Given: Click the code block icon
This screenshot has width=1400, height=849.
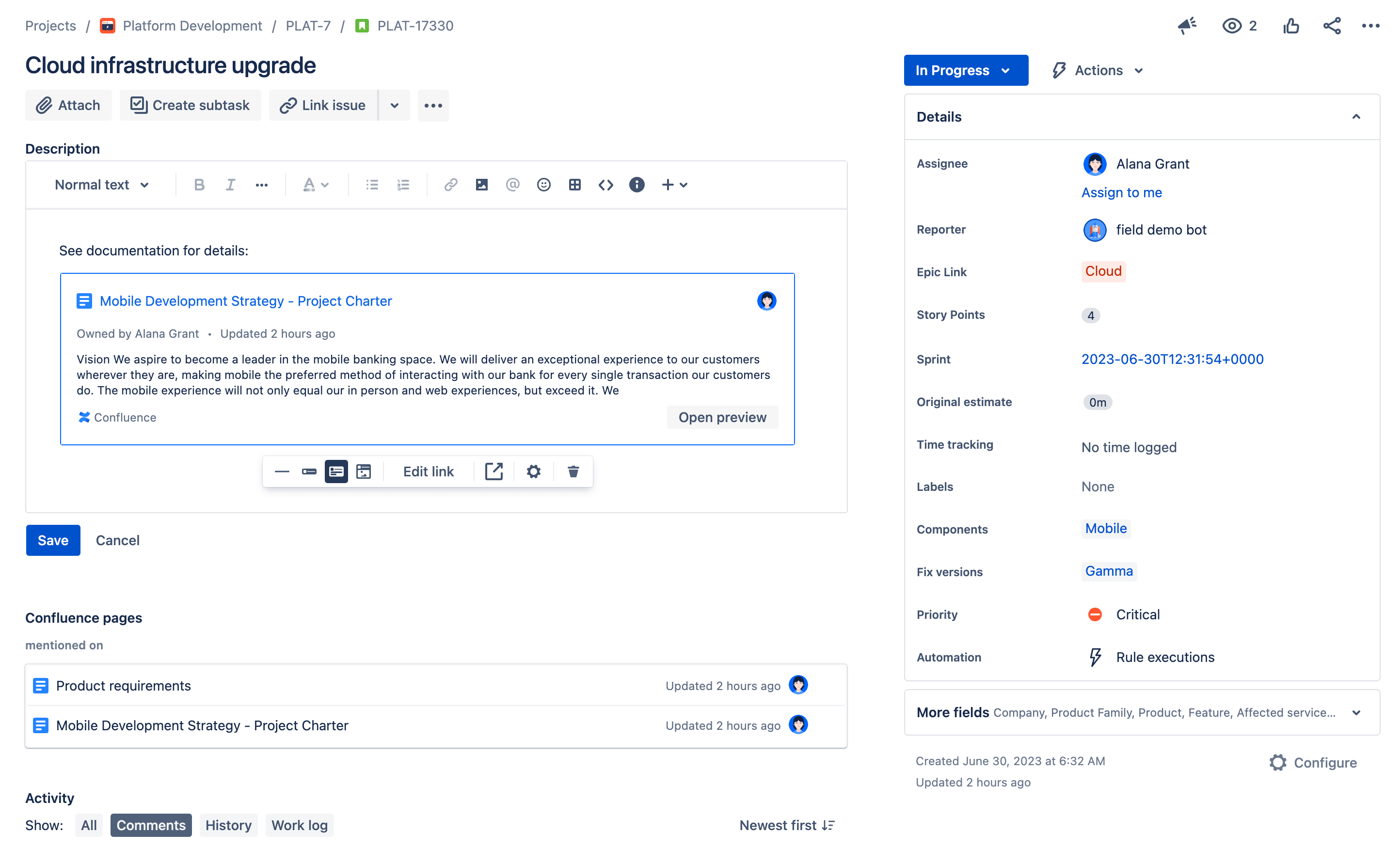Looking at the screenshot, I should (x=605, y=184).
